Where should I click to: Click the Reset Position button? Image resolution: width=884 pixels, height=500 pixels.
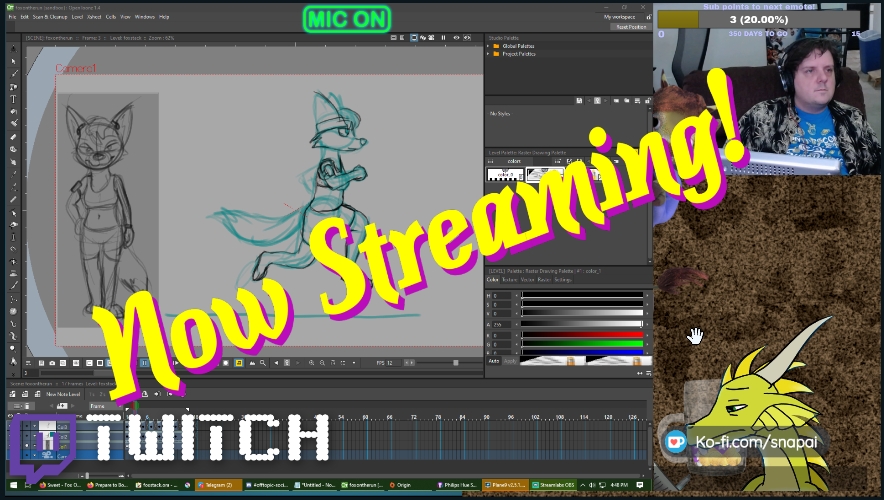(x=631, y=27)
